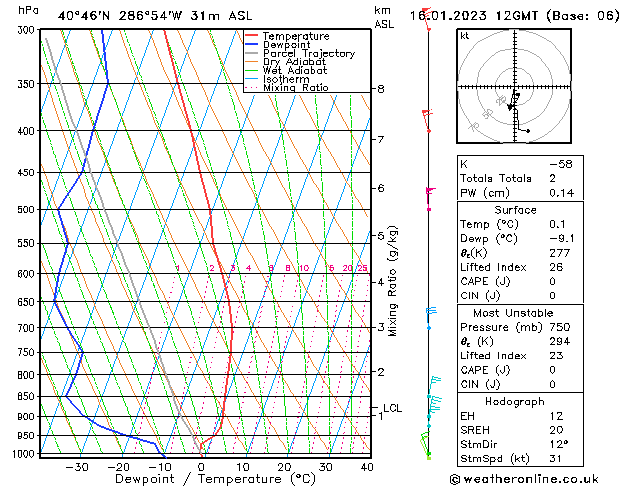Screen dimensions: 629x486
Task: Click the red wind barb near 400 hPa
Action: (x=427, y=120)
